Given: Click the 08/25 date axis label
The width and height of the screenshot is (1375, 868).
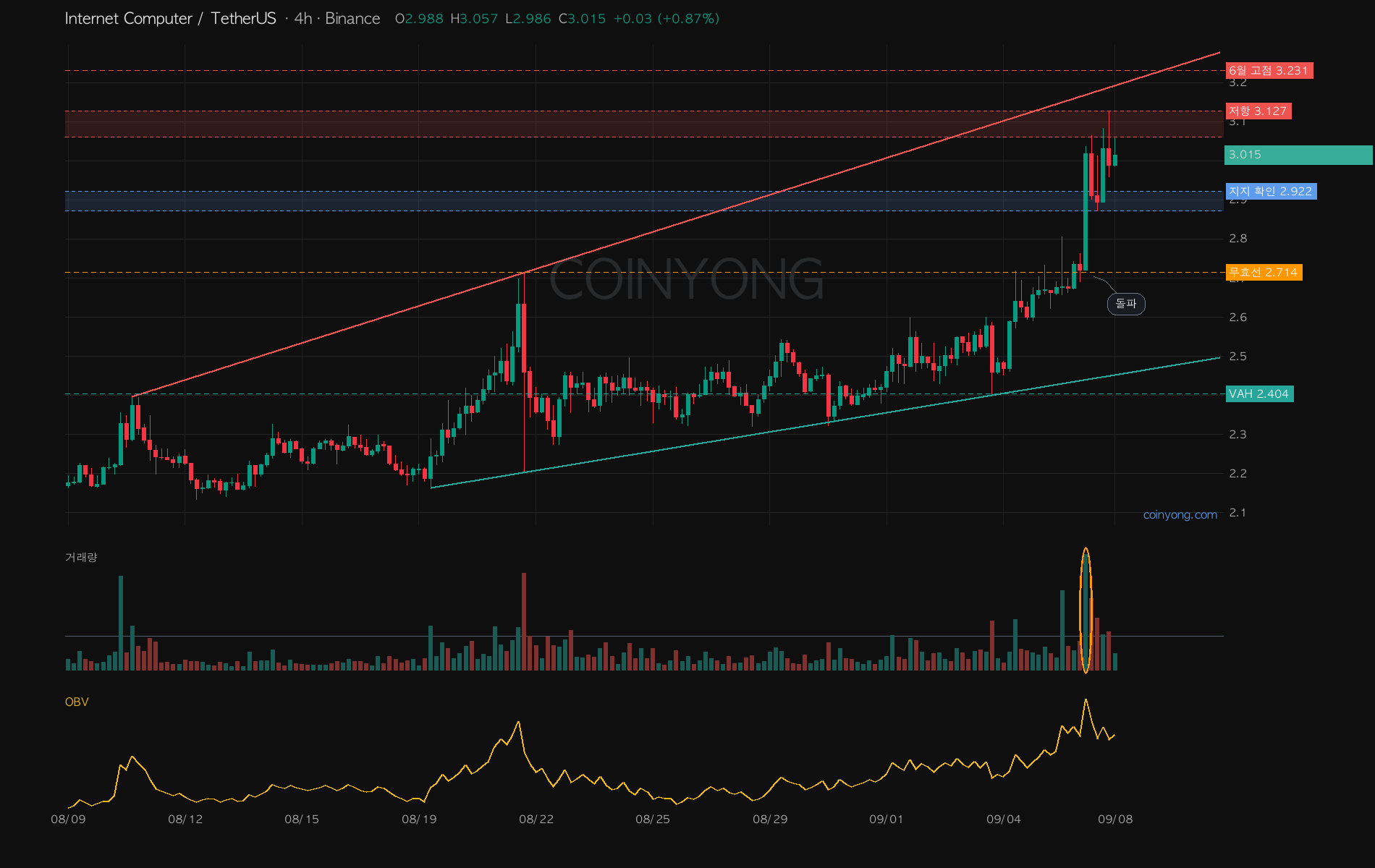Looking at the screenshot, I should point(653,820).
